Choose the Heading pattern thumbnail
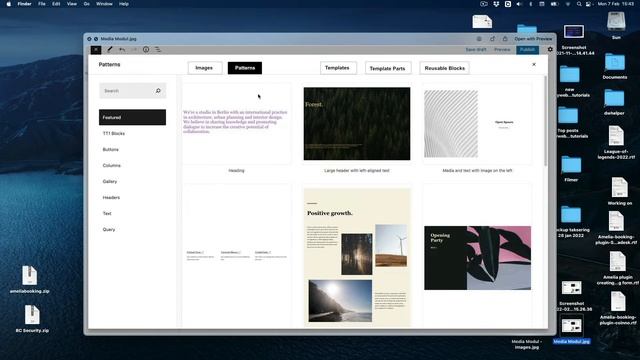Screen dimensions: 640x360 pyautogui.click(x=236, y=124)
